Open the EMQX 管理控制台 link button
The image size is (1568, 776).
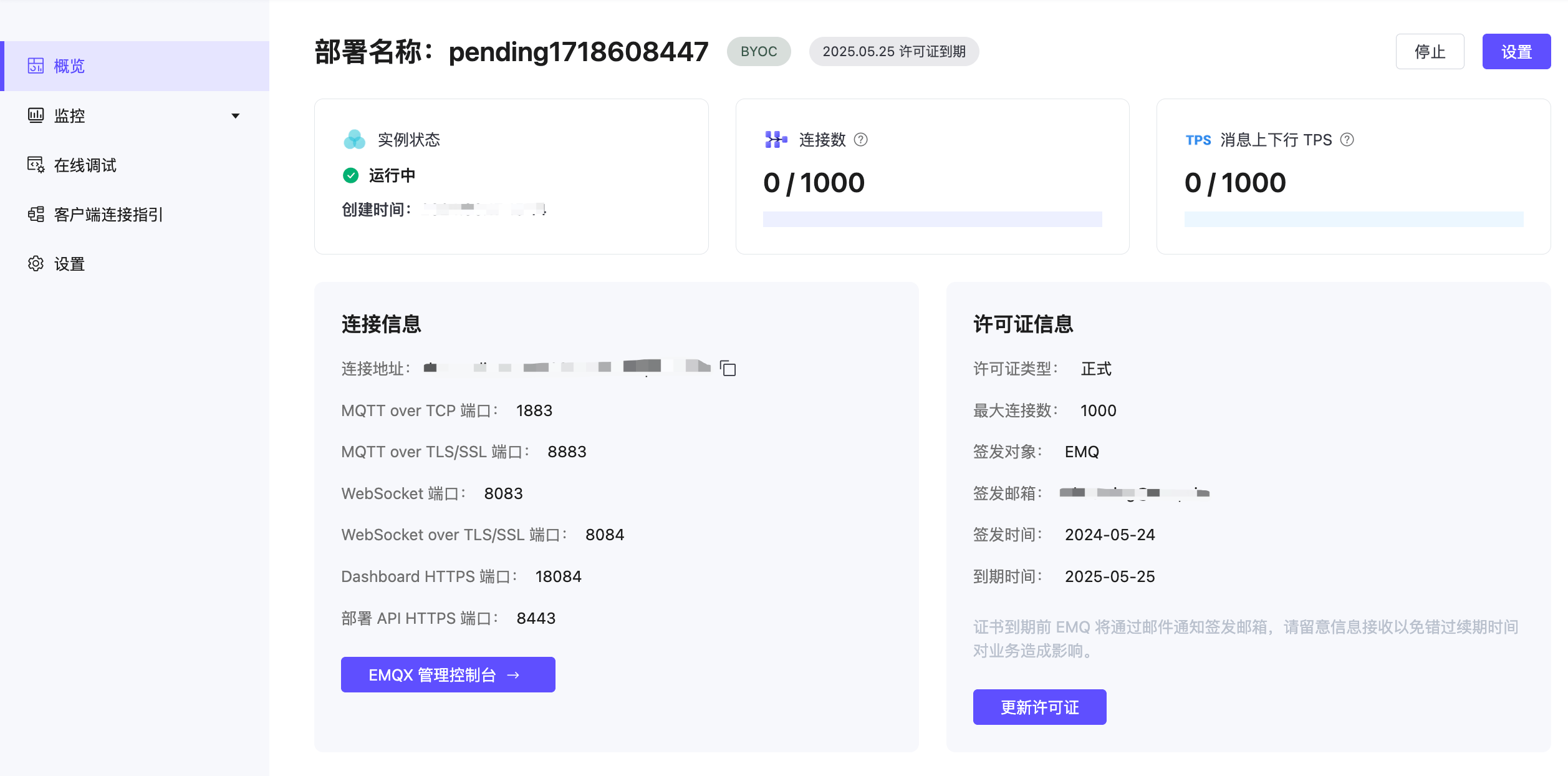pos(448,675)
